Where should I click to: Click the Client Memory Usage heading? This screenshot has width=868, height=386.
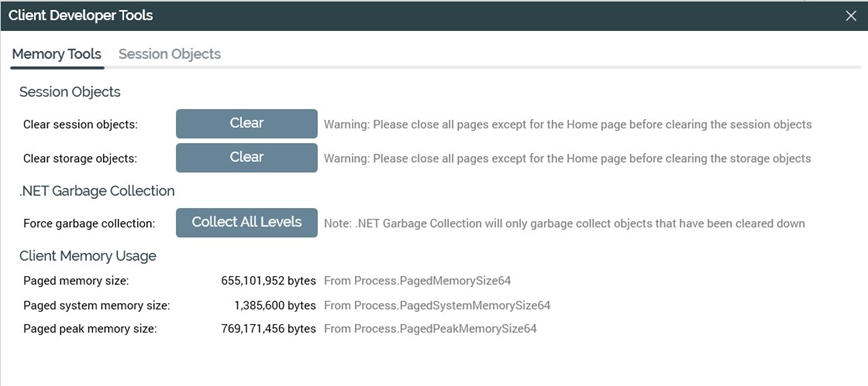pos(87,256)
